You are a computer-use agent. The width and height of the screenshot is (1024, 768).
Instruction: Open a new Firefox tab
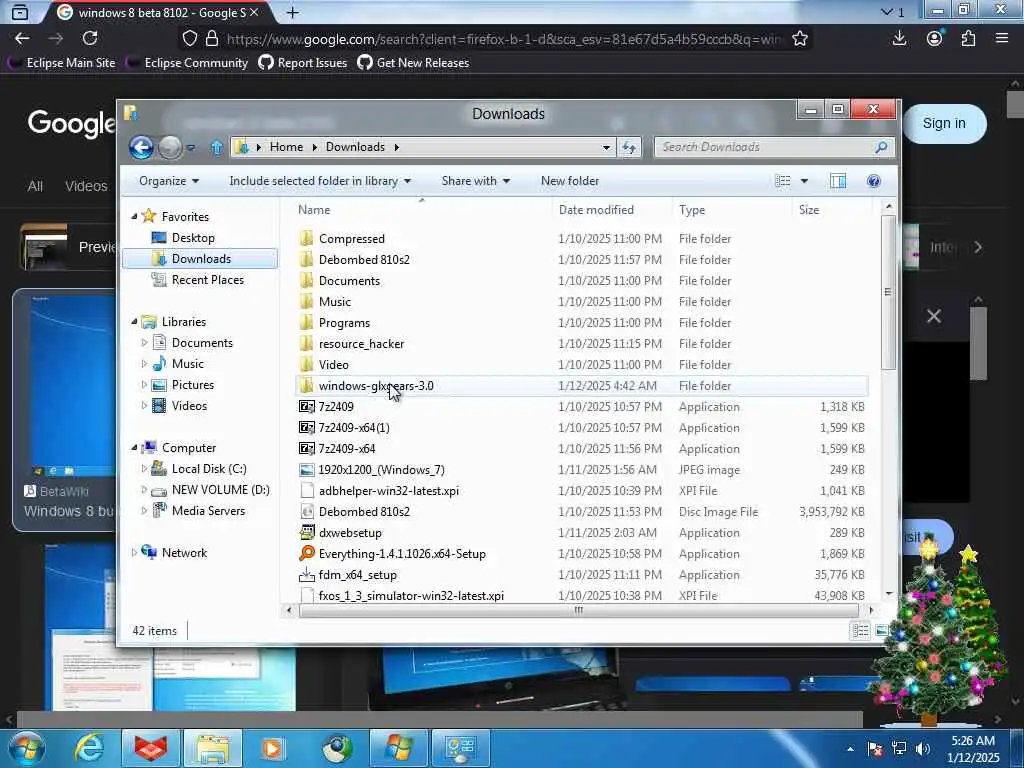[x=292, y=12]
